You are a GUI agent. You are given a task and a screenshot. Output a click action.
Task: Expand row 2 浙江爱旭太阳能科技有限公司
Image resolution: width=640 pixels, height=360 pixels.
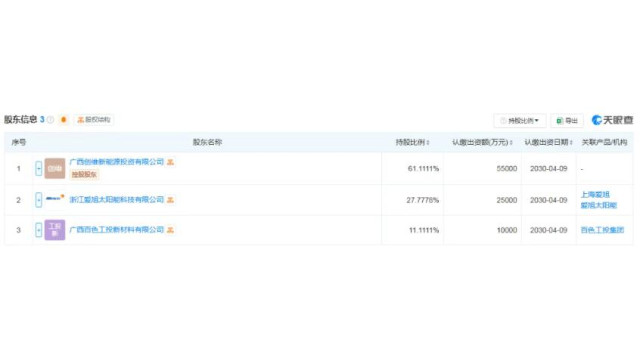pyautogui.click(x=38, y=200)
